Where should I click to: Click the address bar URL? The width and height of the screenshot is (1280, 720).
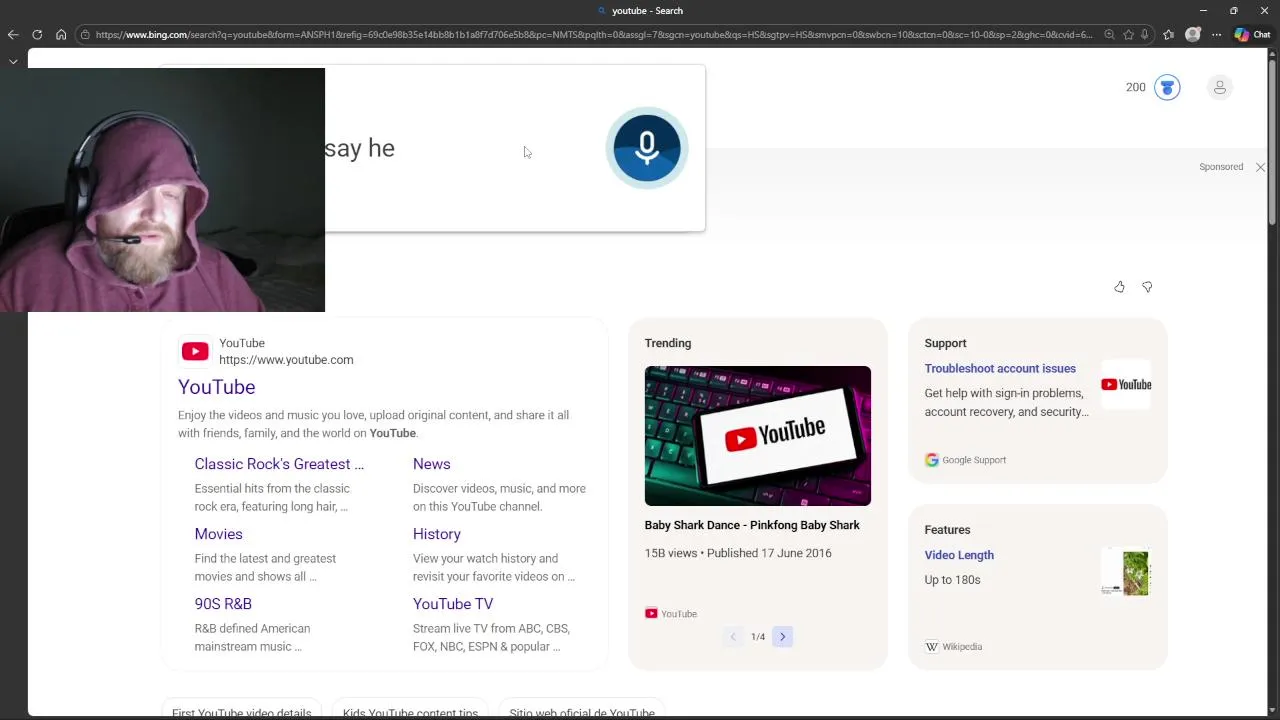(594, 35)
